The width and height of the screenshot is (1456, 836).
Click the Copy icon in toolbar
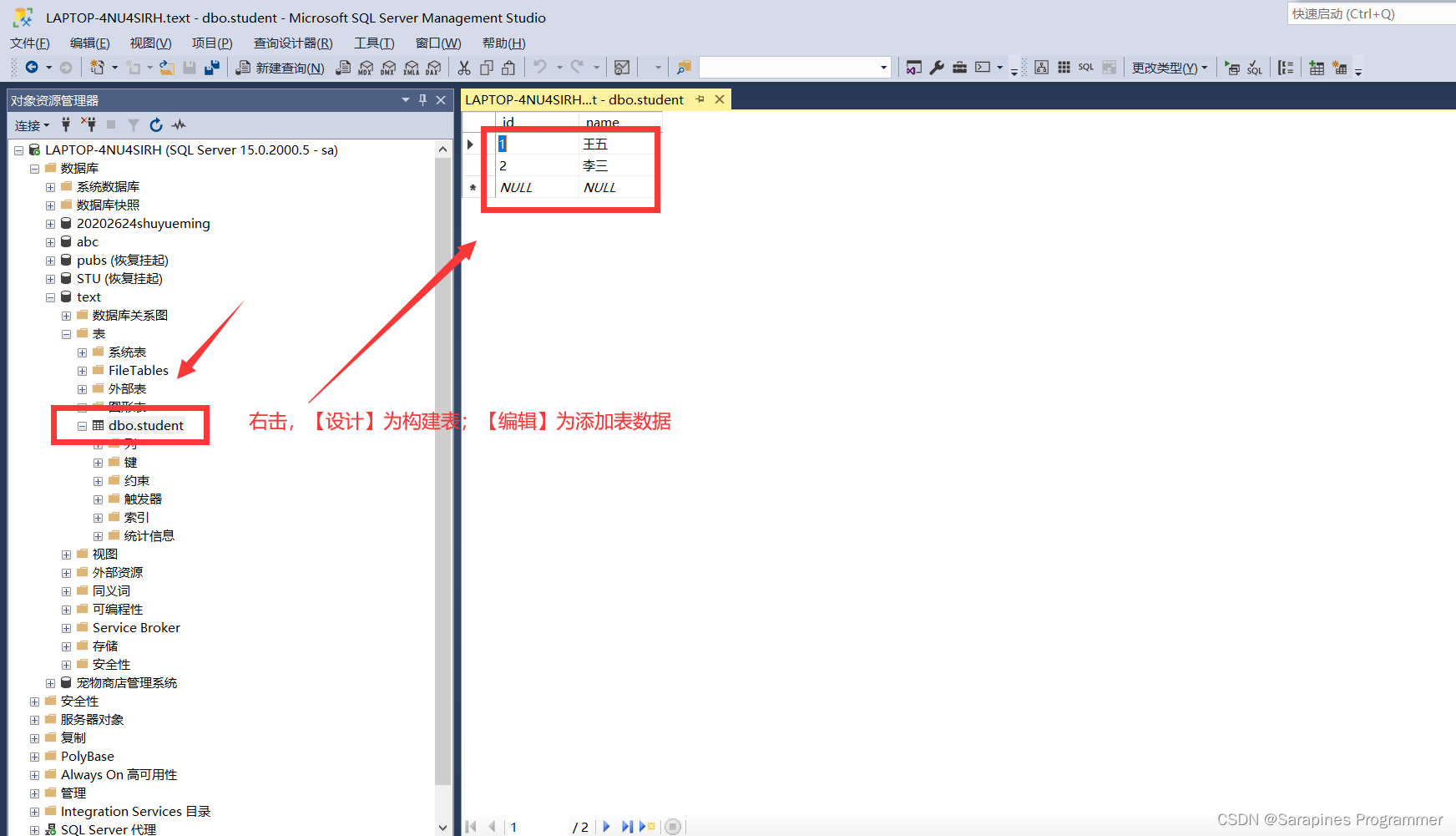[487, 68]
